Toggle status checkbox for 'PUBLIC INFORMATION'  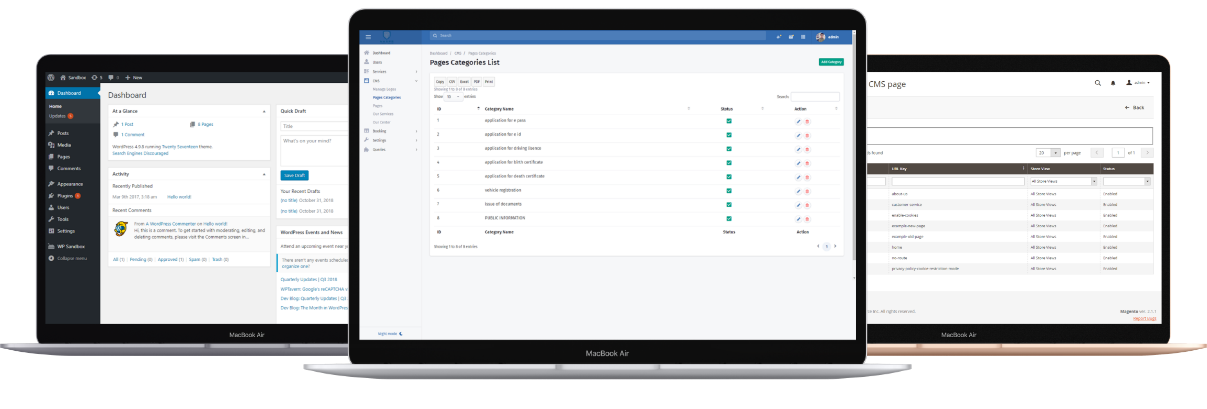[729, 217]
